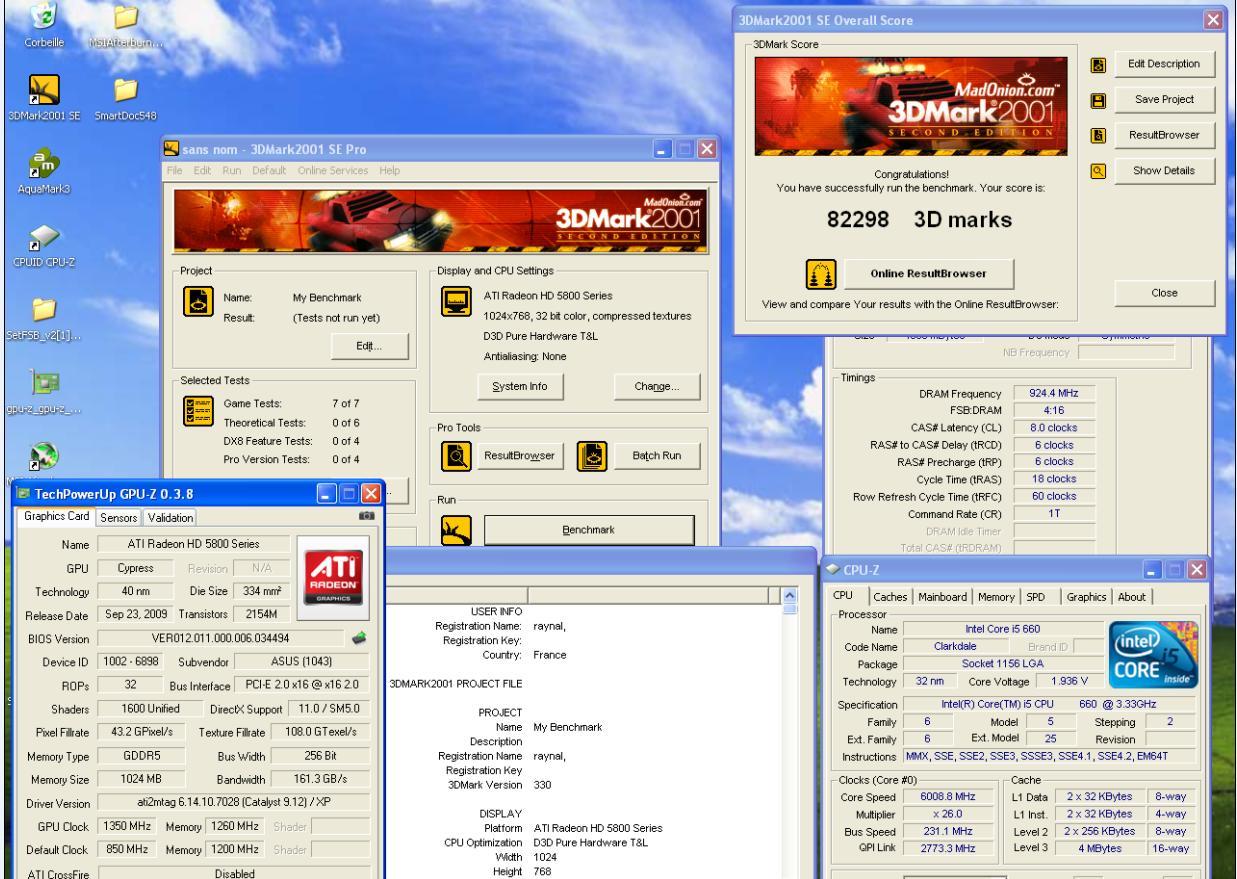1237x879 pixels.
Task: Click the Save Project button
Action: point(1163,100)
